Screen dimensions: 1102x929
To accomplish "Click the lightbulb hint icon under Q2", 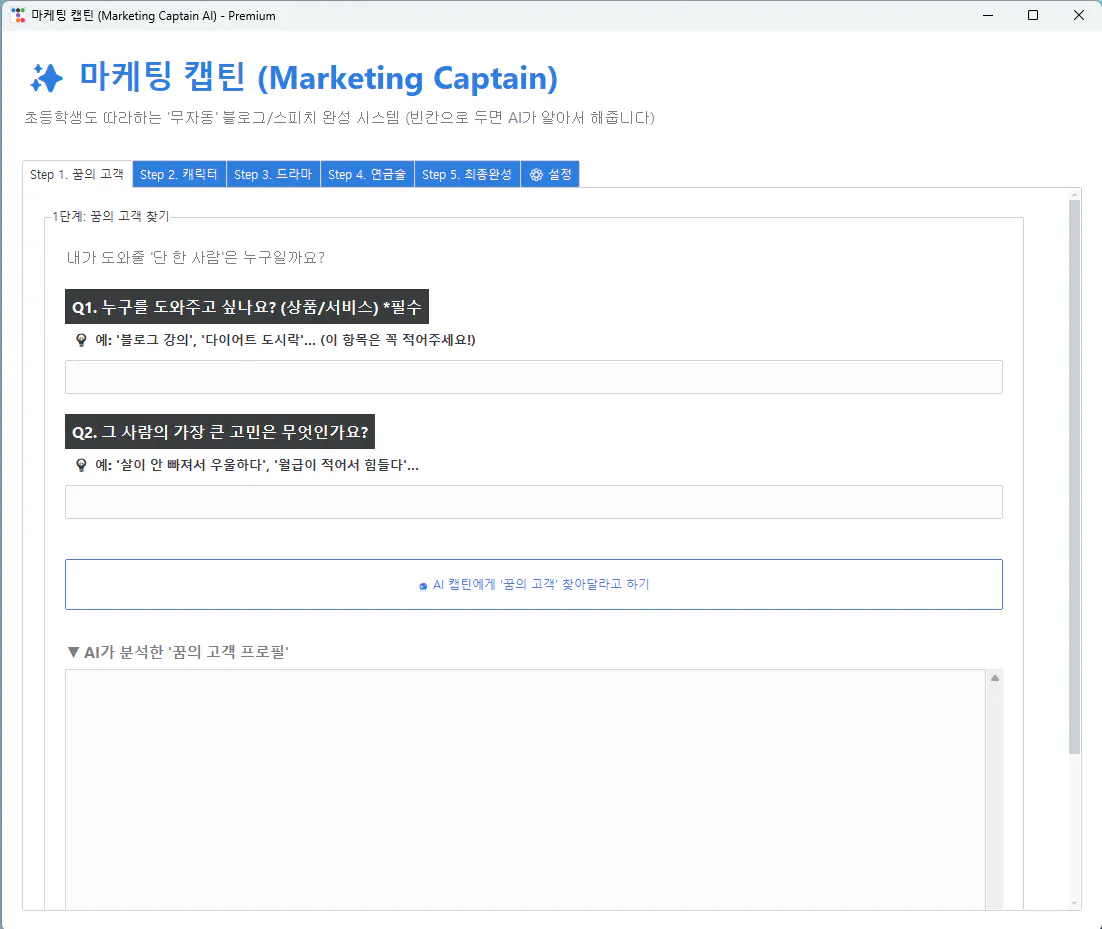I will point(80,465).
